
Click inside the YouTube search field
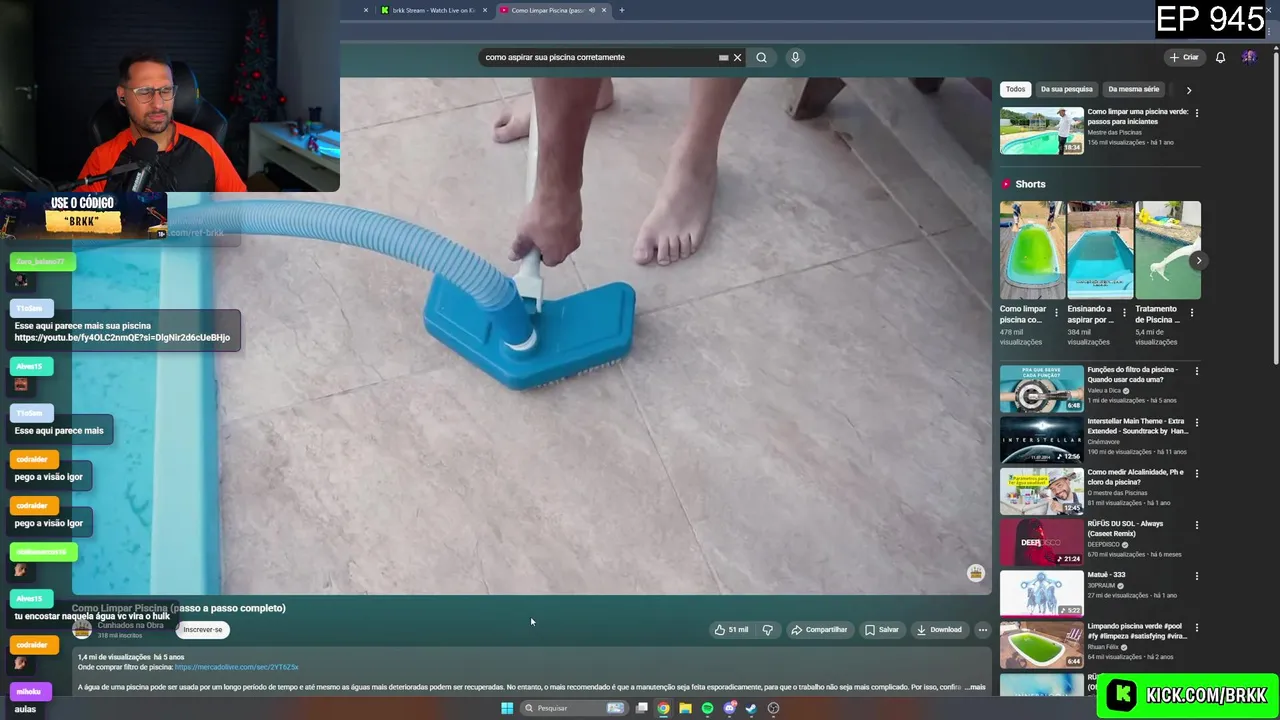pos(600,57)
